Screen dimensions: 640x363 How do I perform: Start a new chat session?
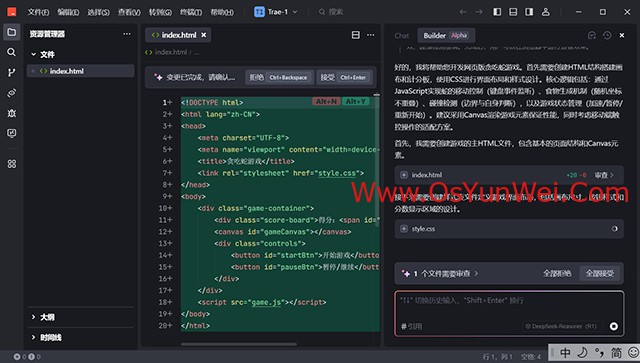[592, 36]
